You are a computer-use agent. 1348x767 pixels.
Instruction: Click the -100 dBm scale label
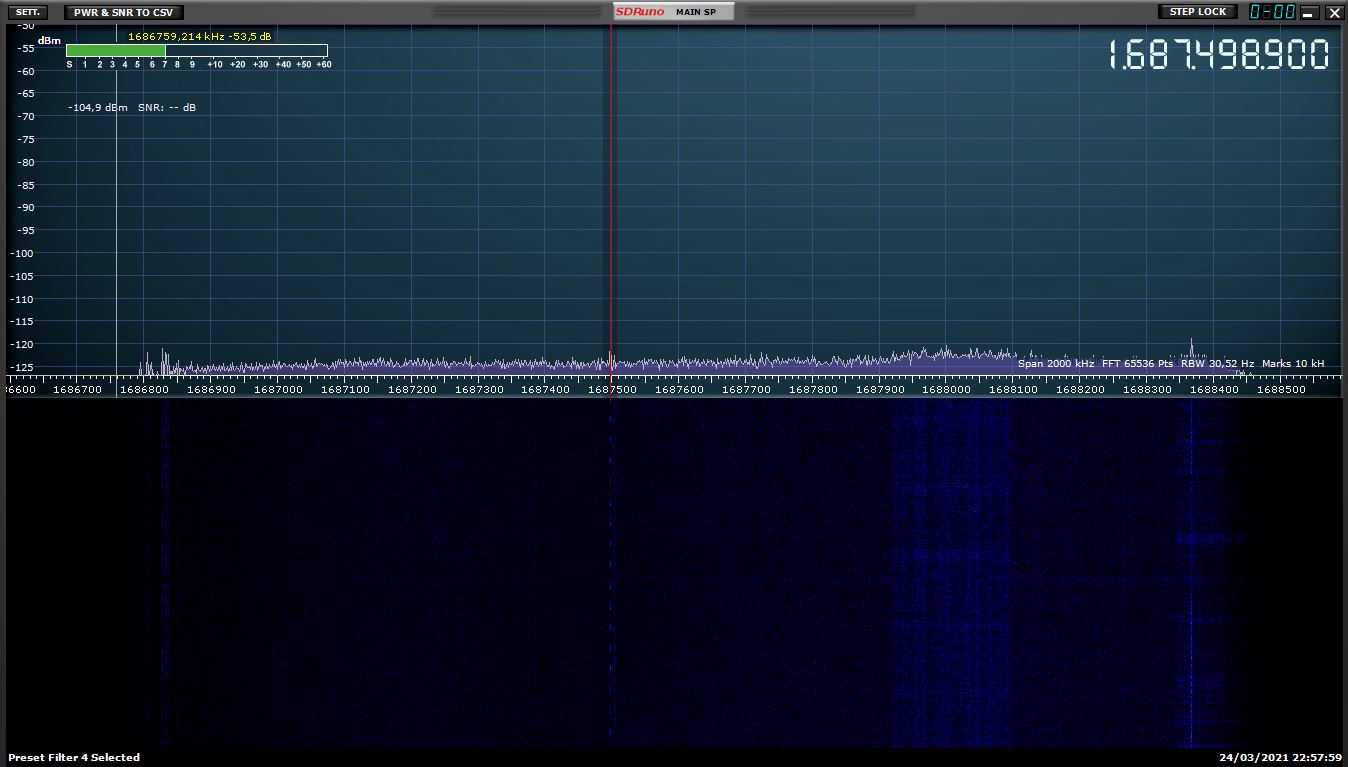(20, 253)
